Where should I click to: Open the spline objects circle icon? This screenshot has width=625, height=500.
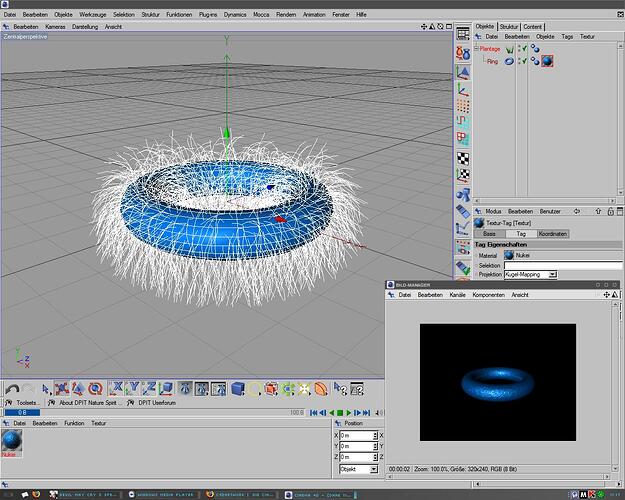coord(254,389)
